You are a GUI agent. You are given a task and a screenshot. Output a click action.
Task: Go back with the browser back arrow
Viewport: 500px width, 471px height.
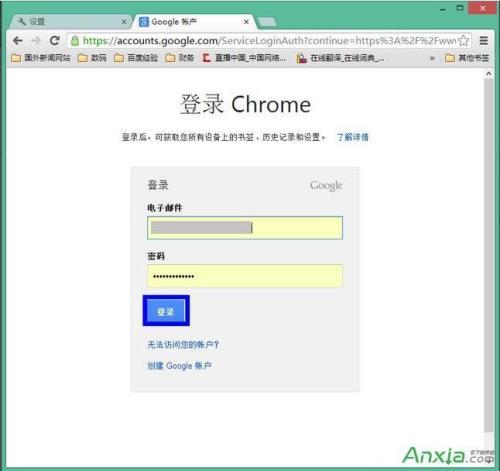point(18,41)
